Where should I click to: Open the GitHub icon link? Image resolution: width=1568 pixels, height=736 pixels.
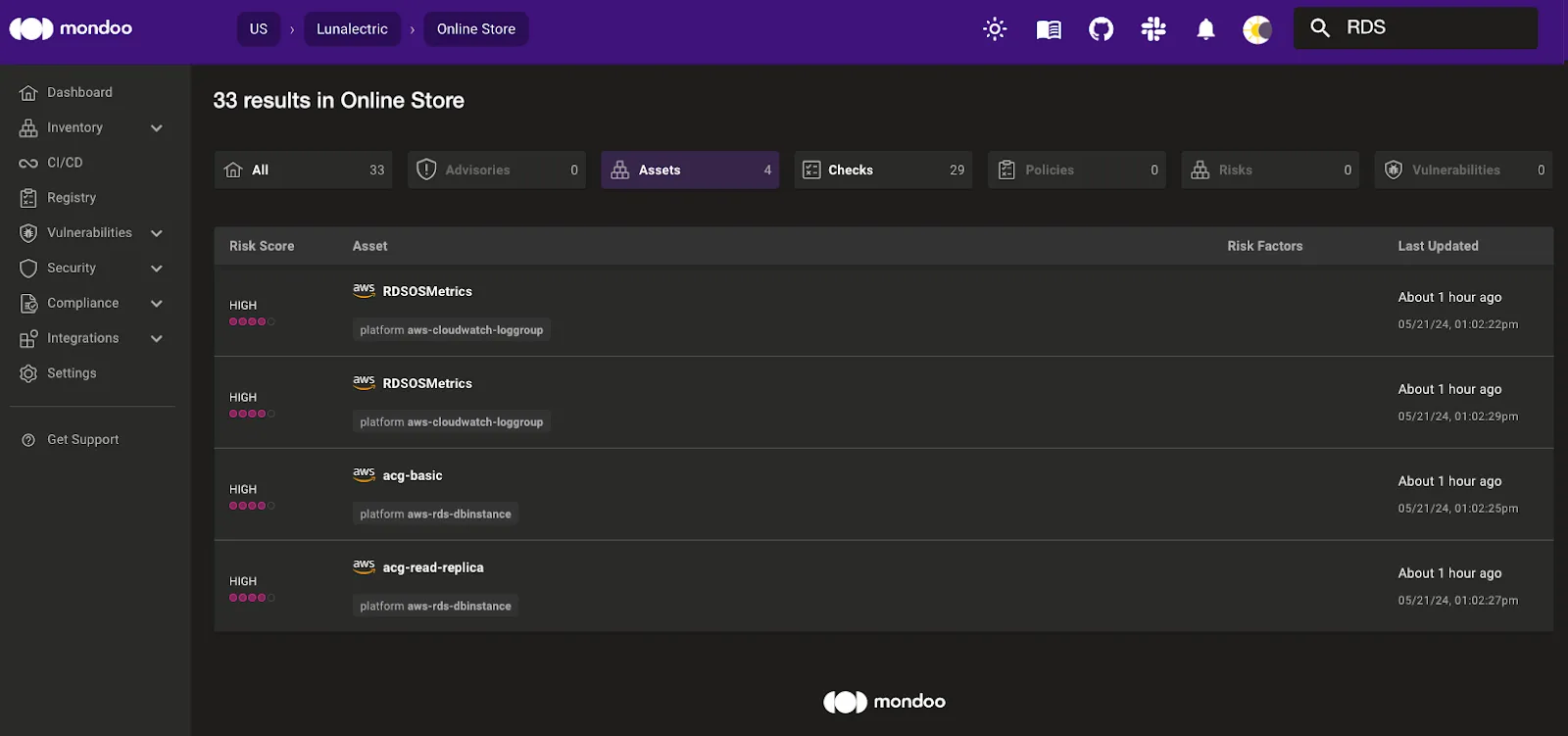[x=1102, y=29]
